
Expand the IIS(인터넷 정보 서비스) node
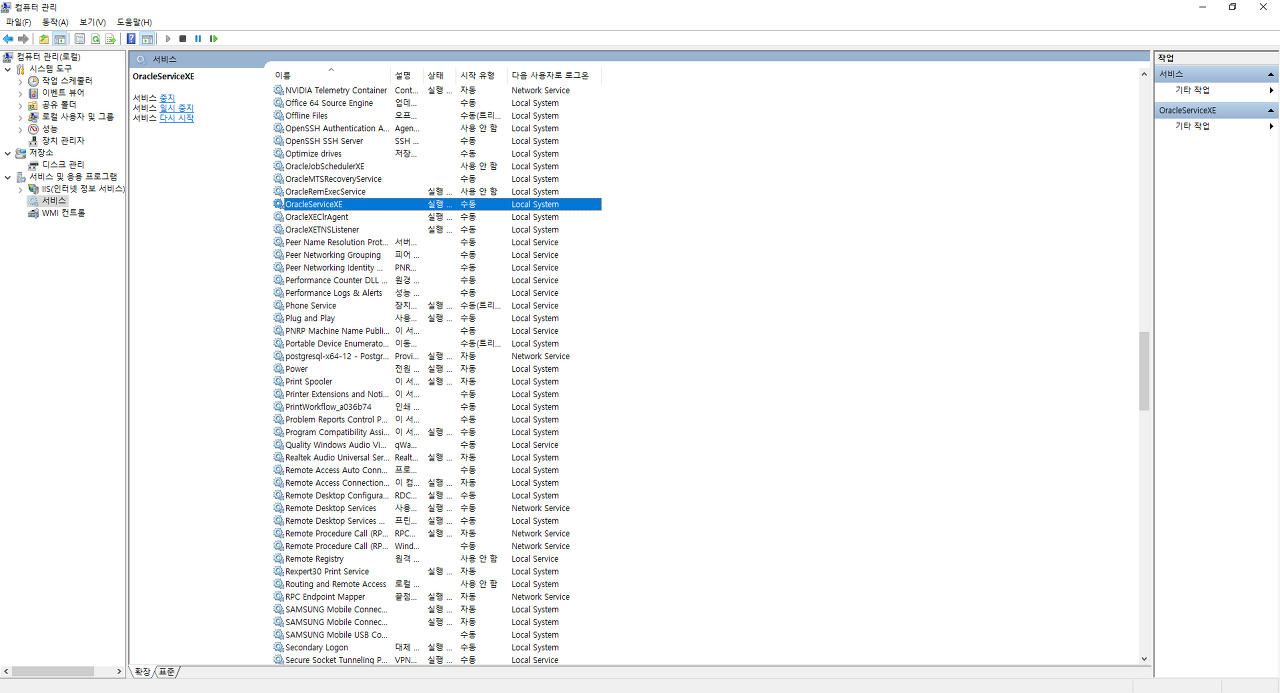click(x=20, y=189)
